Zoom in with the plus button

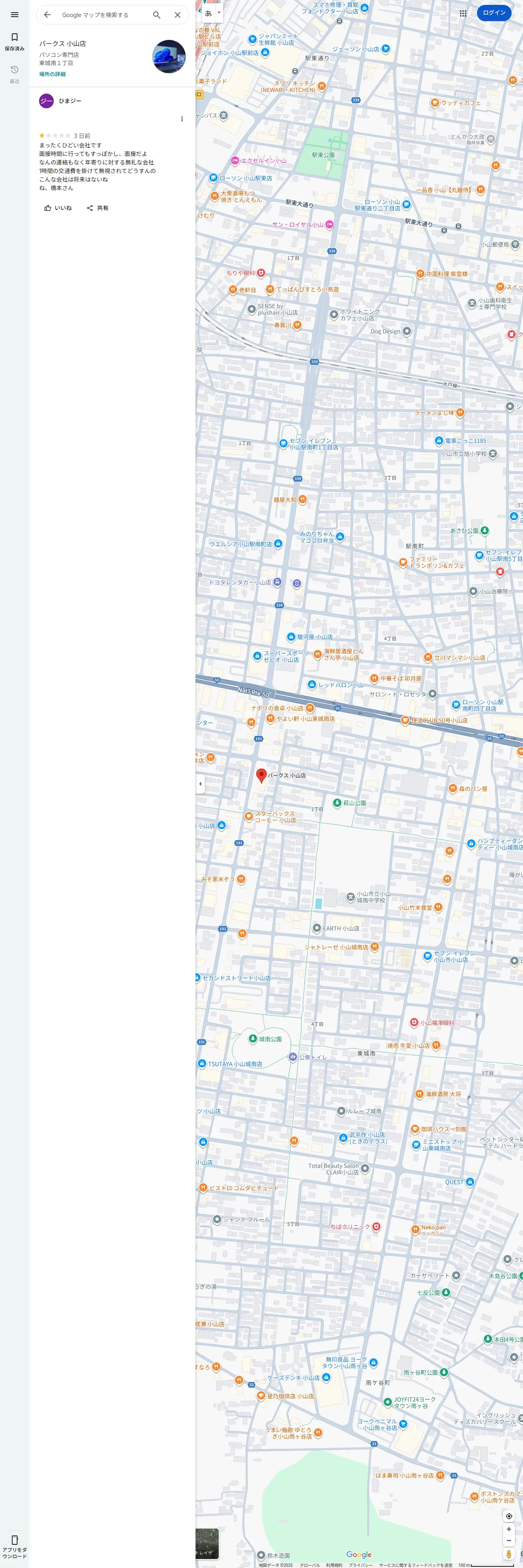point(509,1529)
